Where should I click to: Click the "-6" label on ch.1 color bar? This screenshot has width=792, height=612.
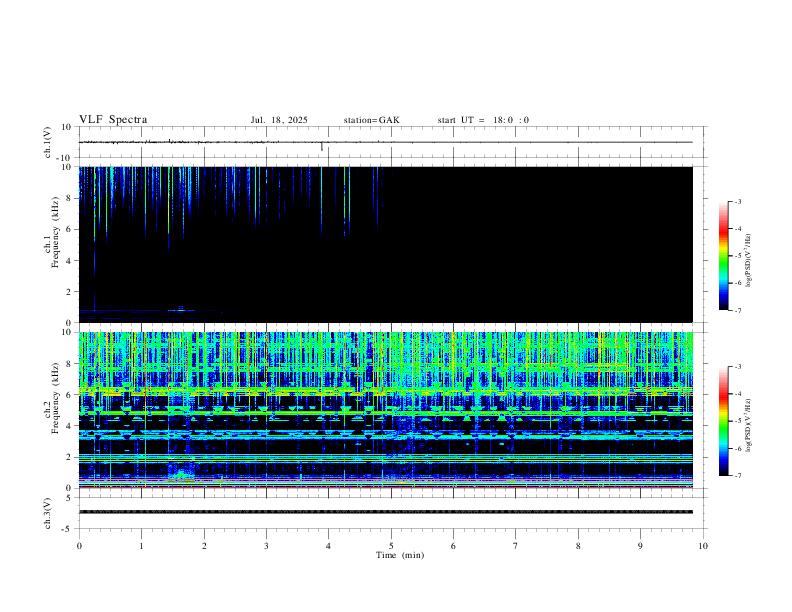pos(737,283)
